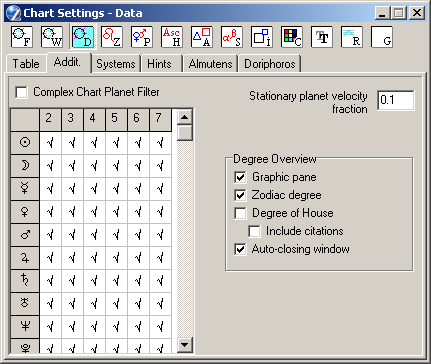This screenshot has width=431, height=364.
Task: Open the Almutens tab
Action: [210, 64]
